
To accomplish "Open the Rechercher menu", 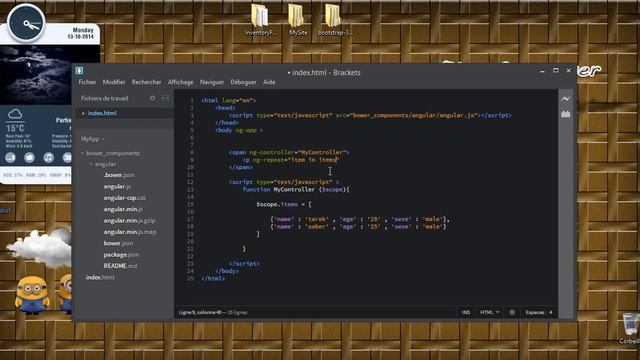I will (146, 82).
